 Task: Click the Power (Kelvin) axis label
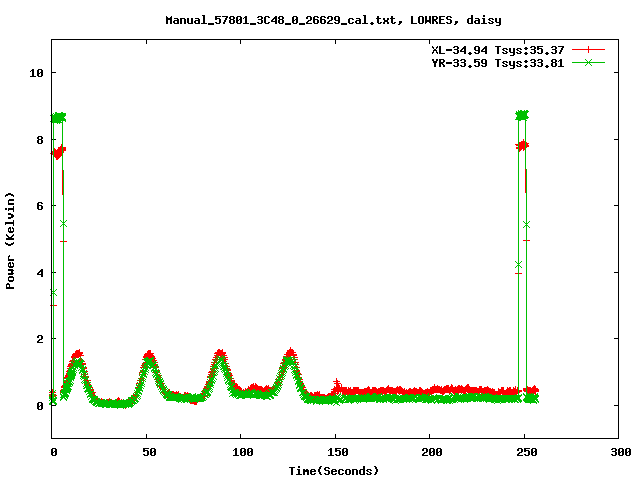coord(10,241)
